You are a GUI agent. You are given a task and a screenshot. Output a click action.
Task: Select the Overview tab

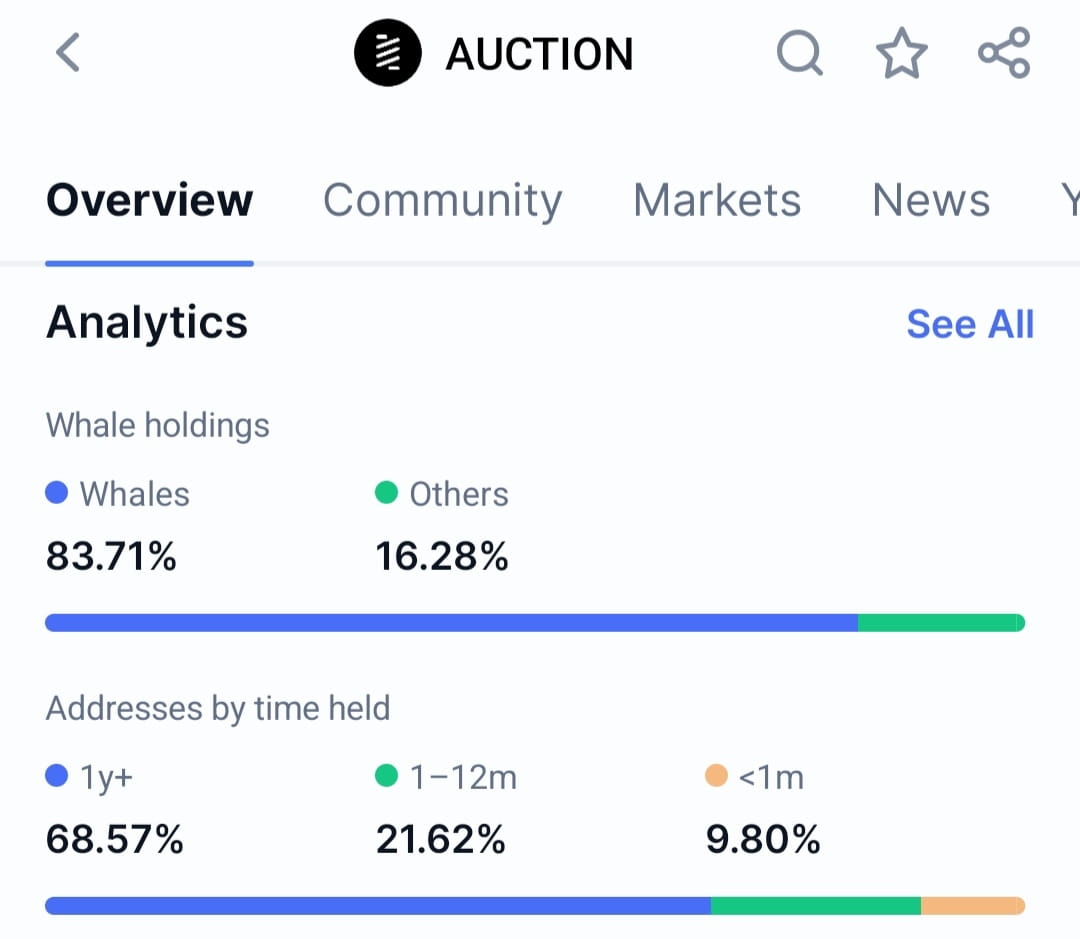pyautogui.click(x=149, y=200)
